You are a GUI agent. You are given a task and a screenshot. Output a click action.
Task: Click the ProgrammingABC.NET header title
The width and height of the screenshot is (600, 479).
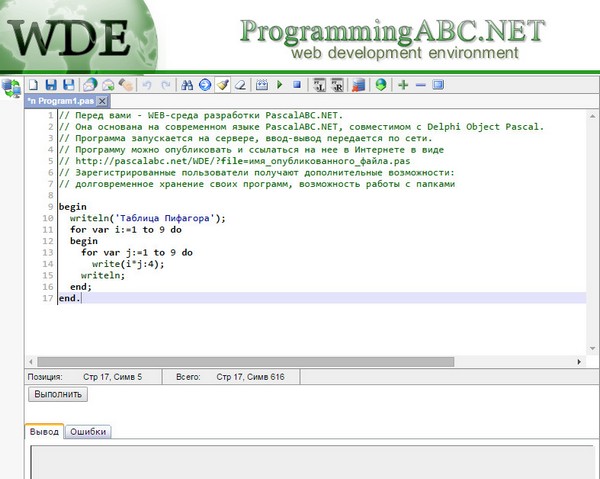point(392,31)
